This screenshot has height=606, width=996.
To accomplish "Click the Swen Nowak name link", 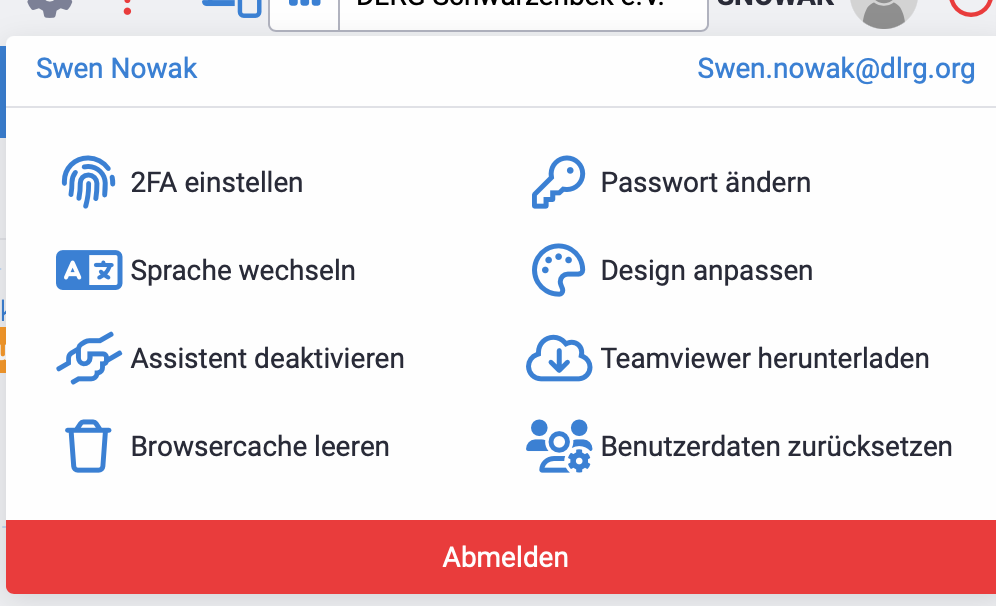I will point(117,69).
